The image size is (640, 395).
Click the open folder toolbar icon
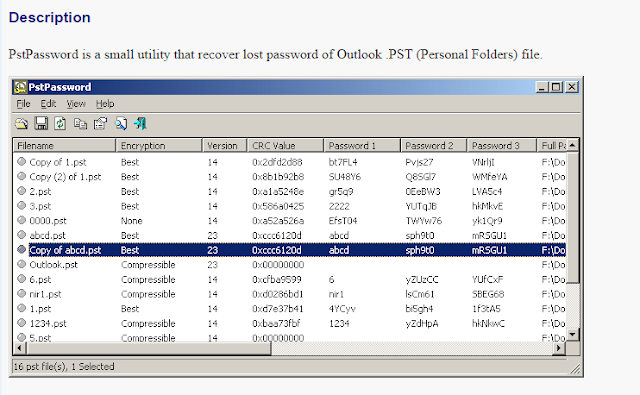pos(22,124)
